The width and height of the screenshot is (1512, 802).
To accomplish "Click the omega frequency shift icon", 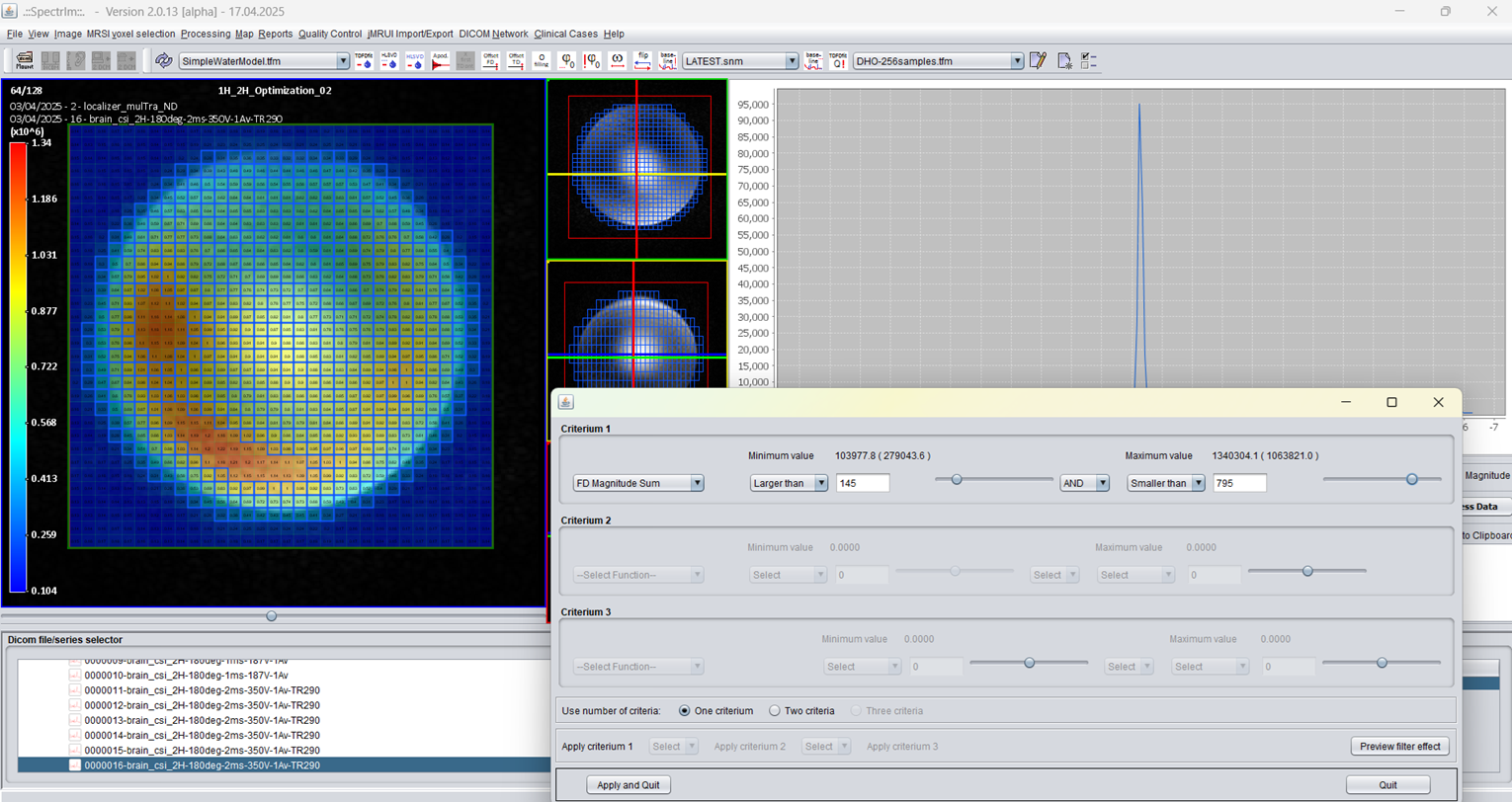I will [x=618, y=60].
